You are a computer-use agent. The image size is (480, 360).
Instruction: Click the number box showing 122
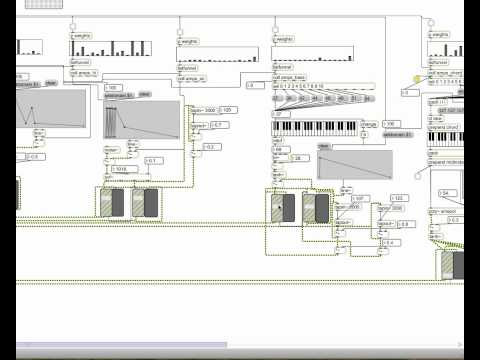(399, 198)
